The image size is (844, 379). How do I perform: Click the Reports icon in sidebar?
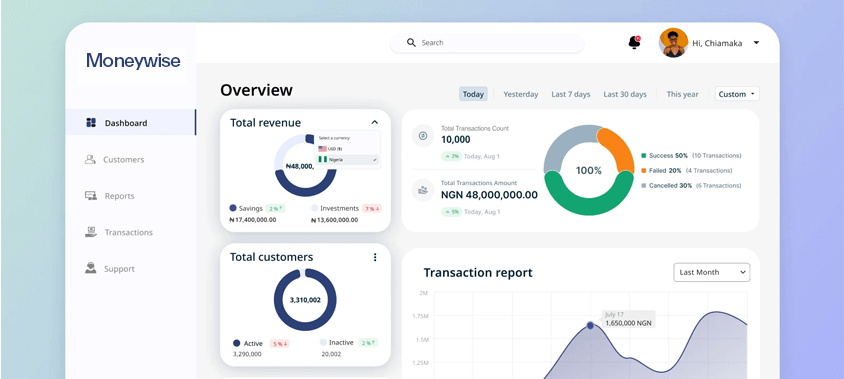91,195
